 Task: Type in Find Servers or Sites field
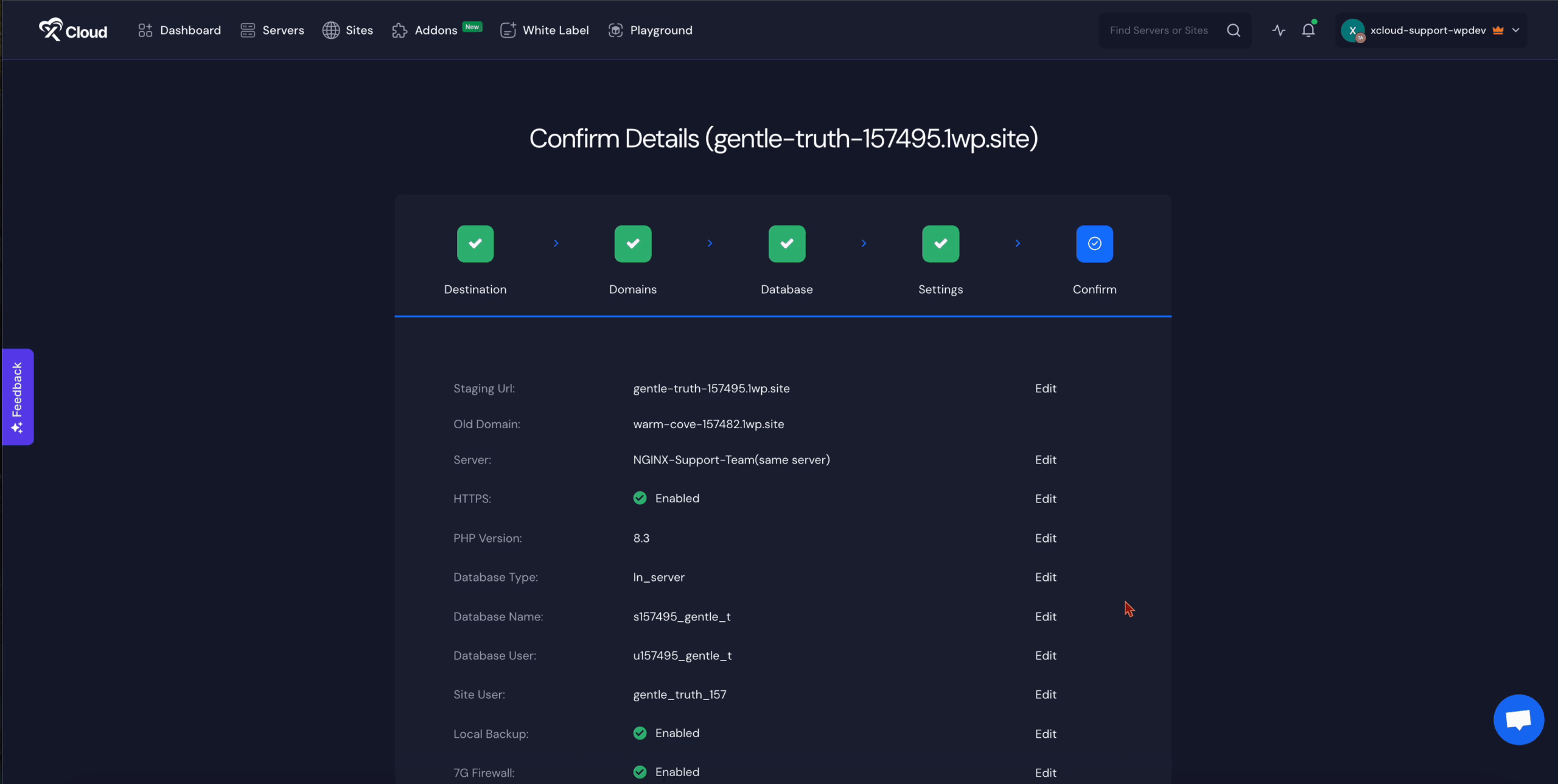[x=1158, y=30]
